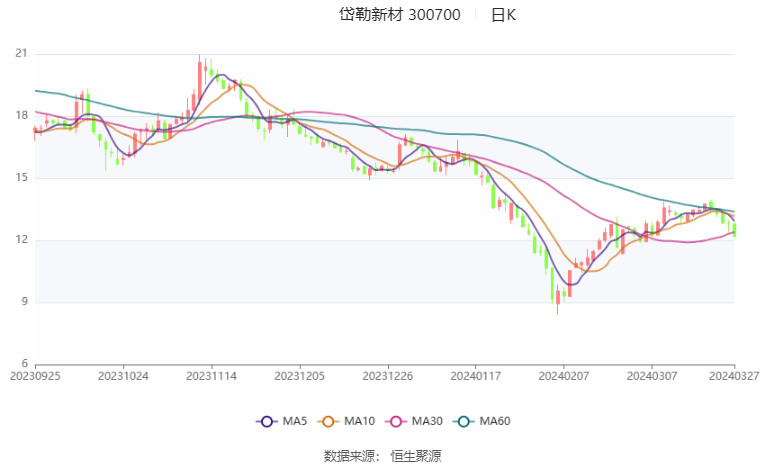Toggle the MA60 legend series
This screenshot has width=765, height=465.
tap(482, 421)
